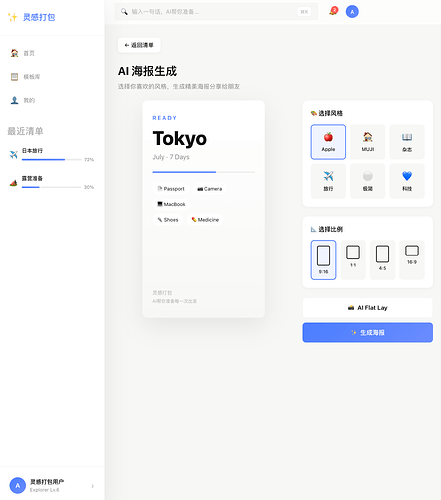Click the READY label on poster

tap(165, 118)
